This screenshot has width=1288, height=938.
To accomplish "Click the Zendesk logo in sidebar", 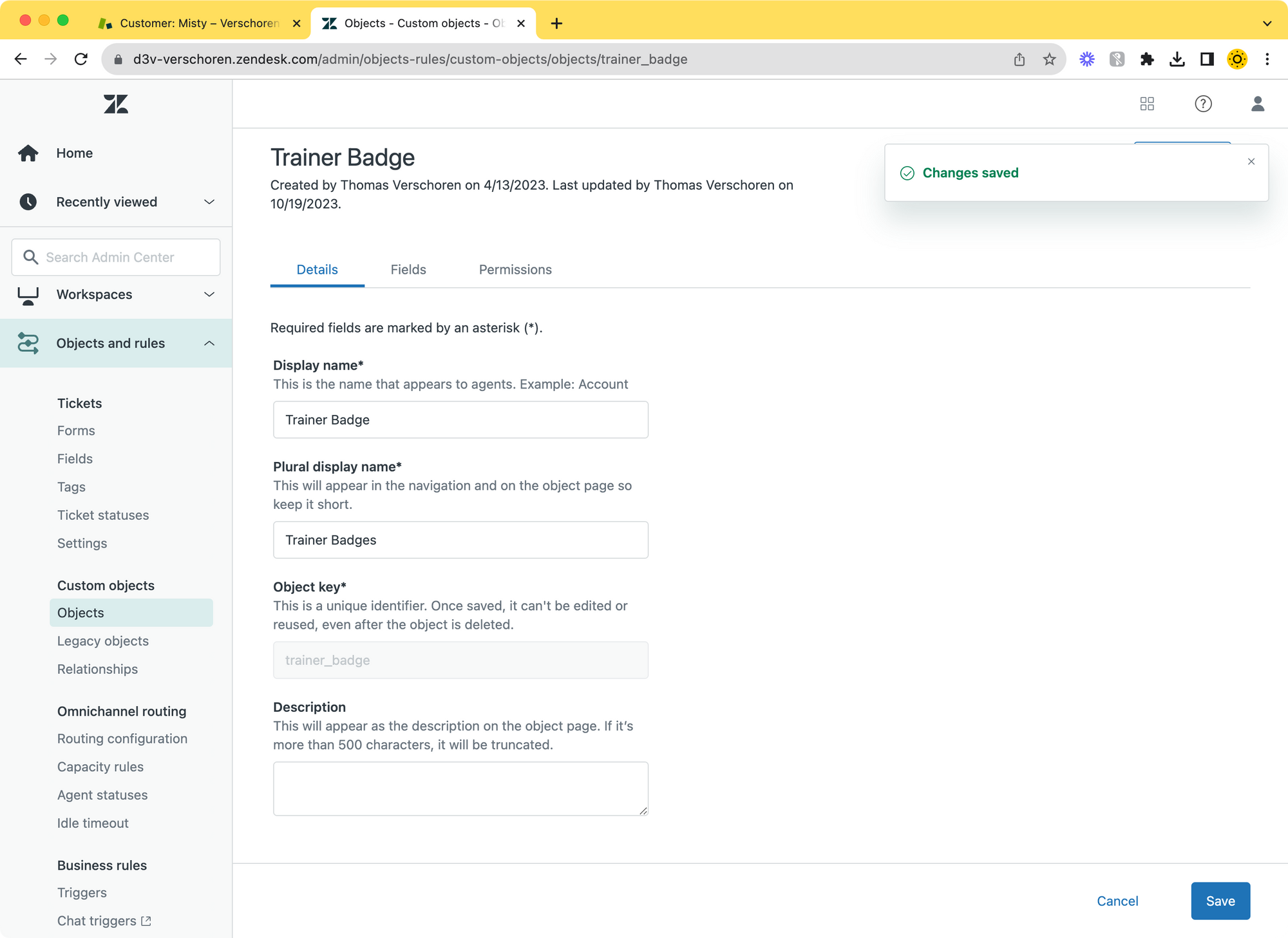I will 116,104.
